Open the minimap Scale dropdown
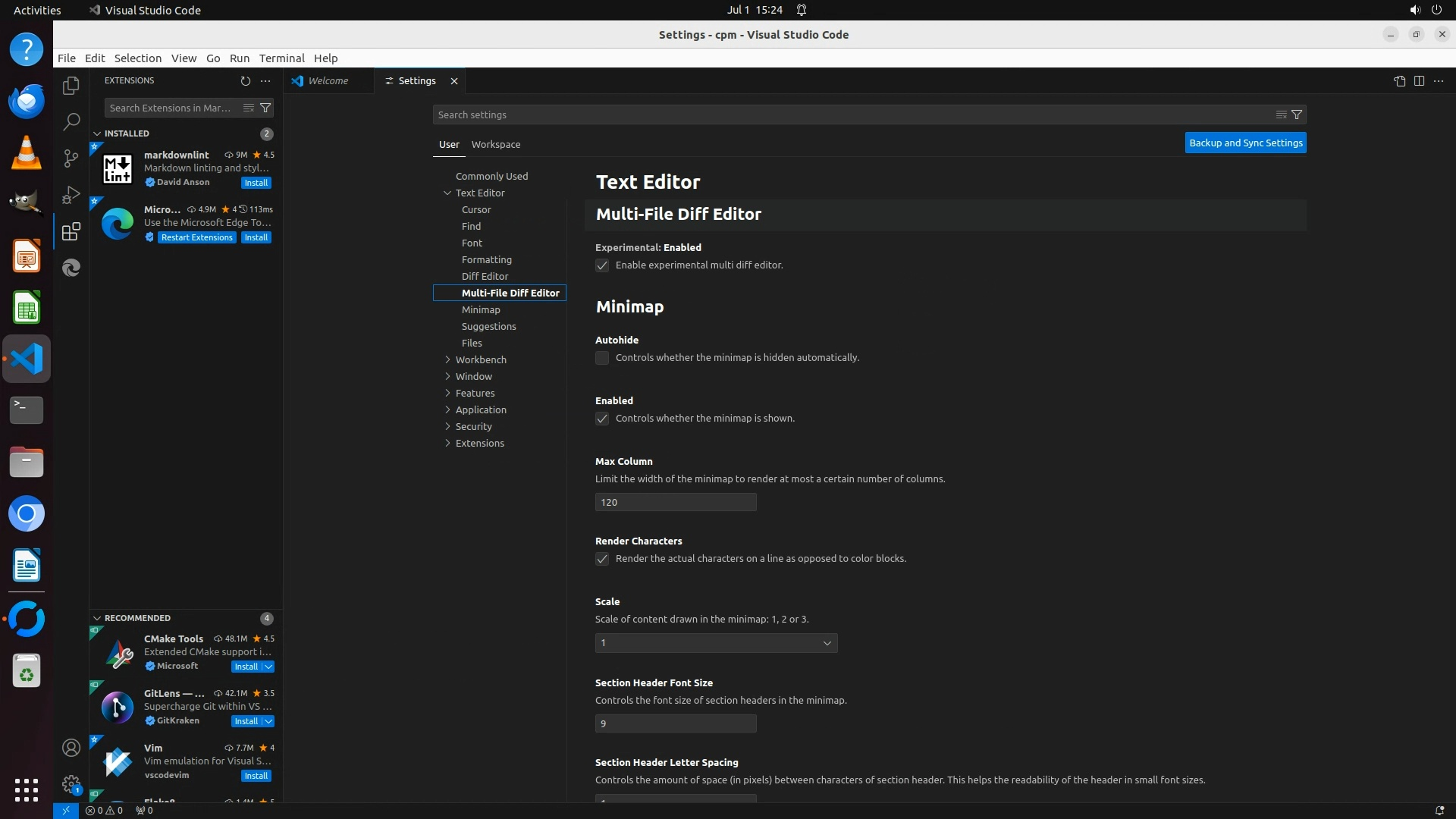This screenshot has width=1456, height=819. (716, 643)
